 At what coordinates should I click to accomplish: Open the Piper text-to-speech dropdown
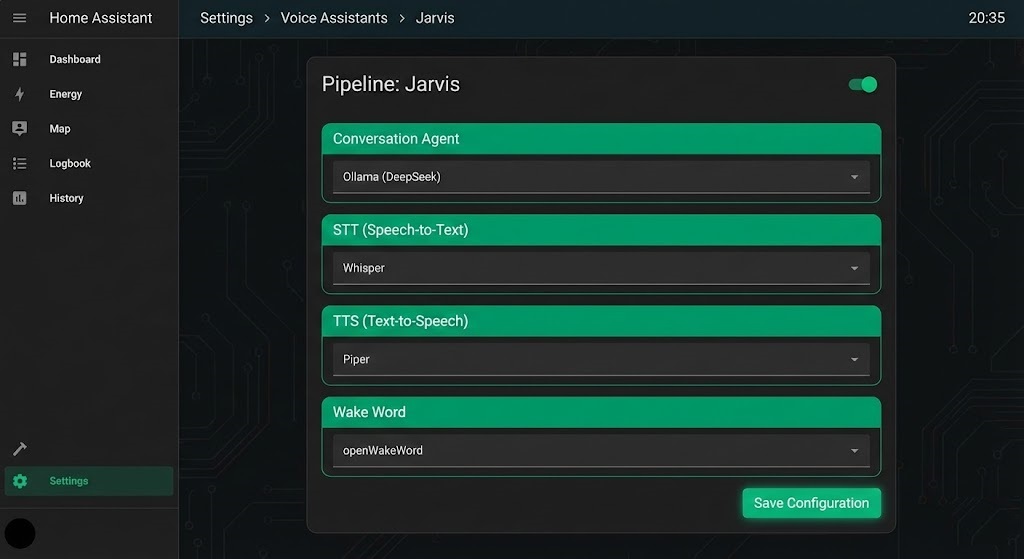coord(601,359)
